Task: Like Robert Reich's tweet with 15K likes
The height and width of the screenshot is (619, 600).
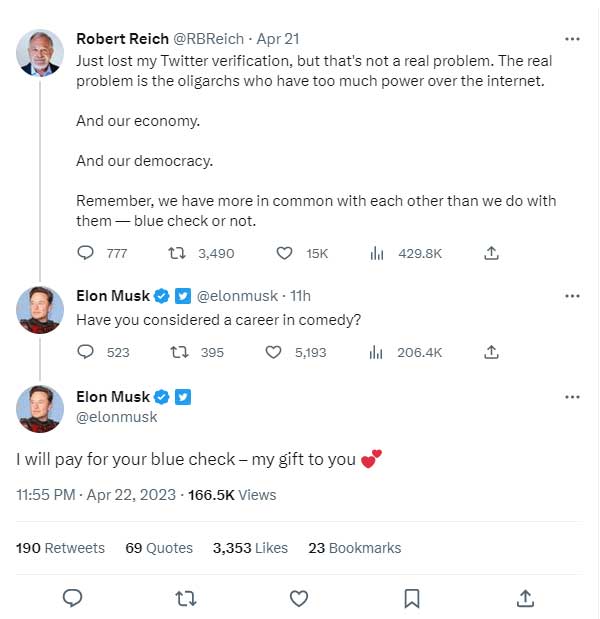Action: click(x=284, y=253)
